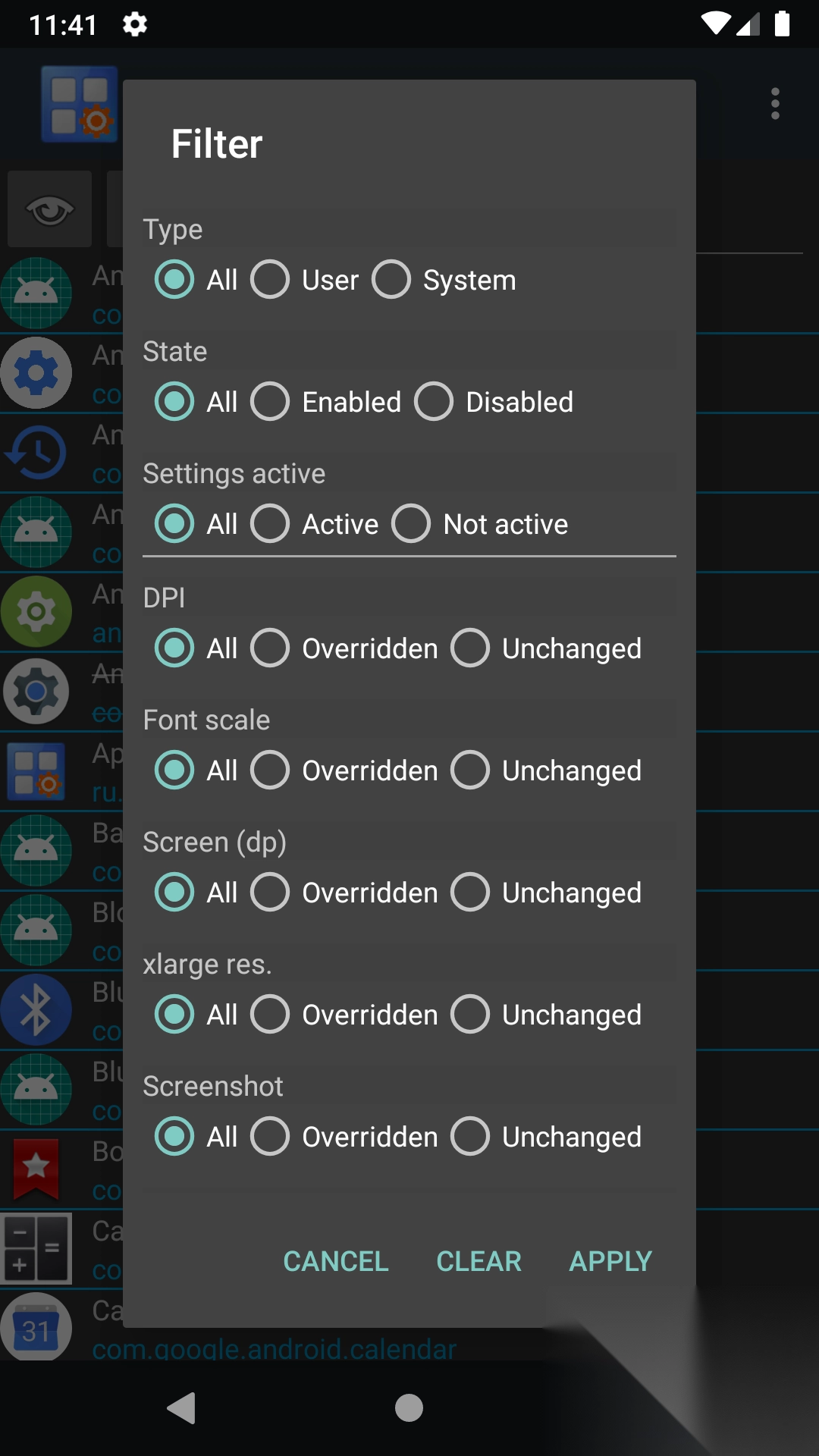Select Not active under Settings active
Screen dimensions: 819x1456
click(411, 524)
